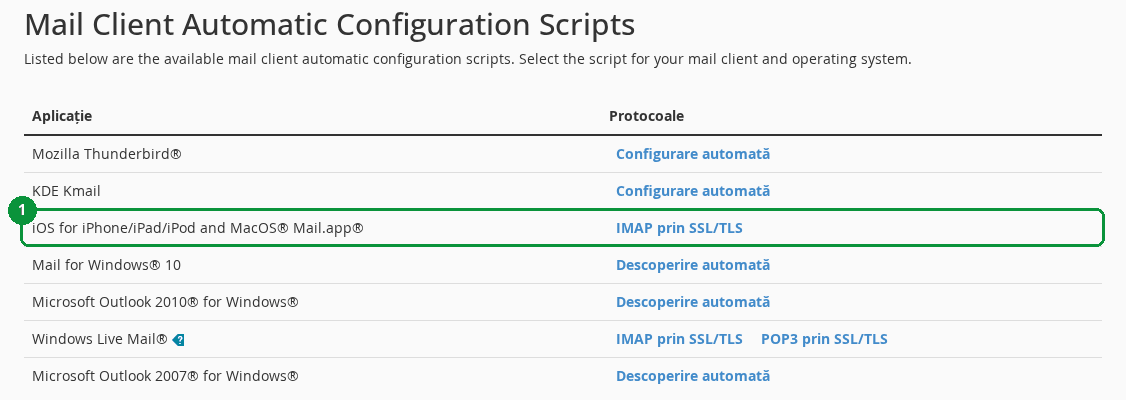Click the 'Listed below are the available' description
The image size is (1126, 400).
467,60
